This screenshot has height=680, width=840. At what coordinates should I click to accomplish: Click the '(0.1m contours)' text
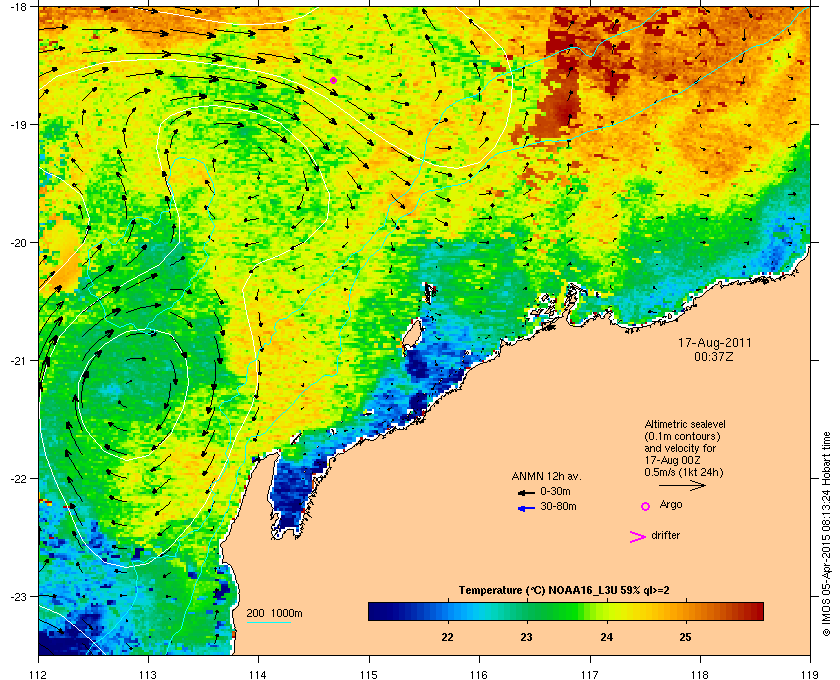[682, 436]
